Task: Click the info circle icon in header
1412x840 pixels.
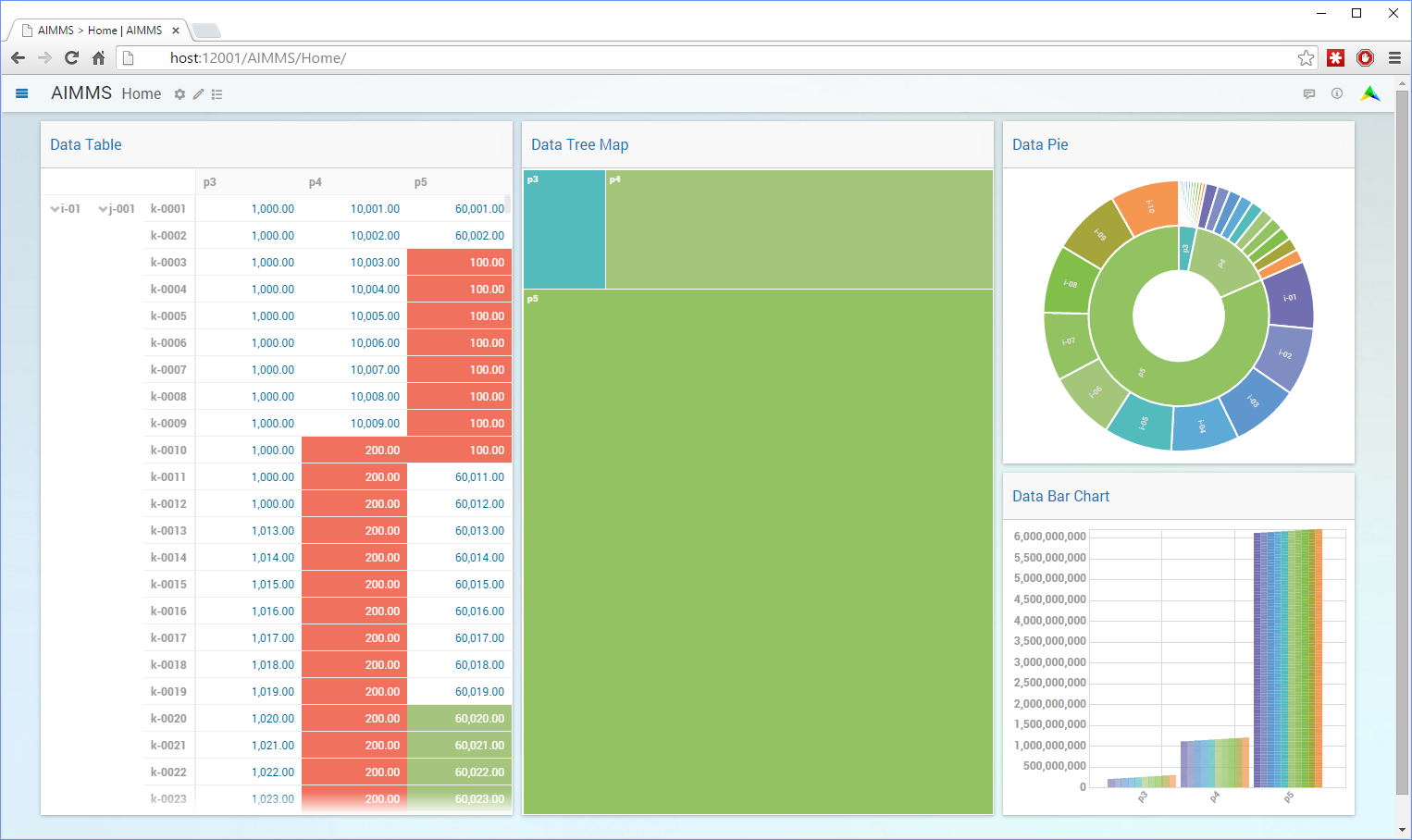Action: tap(1337, 93)
